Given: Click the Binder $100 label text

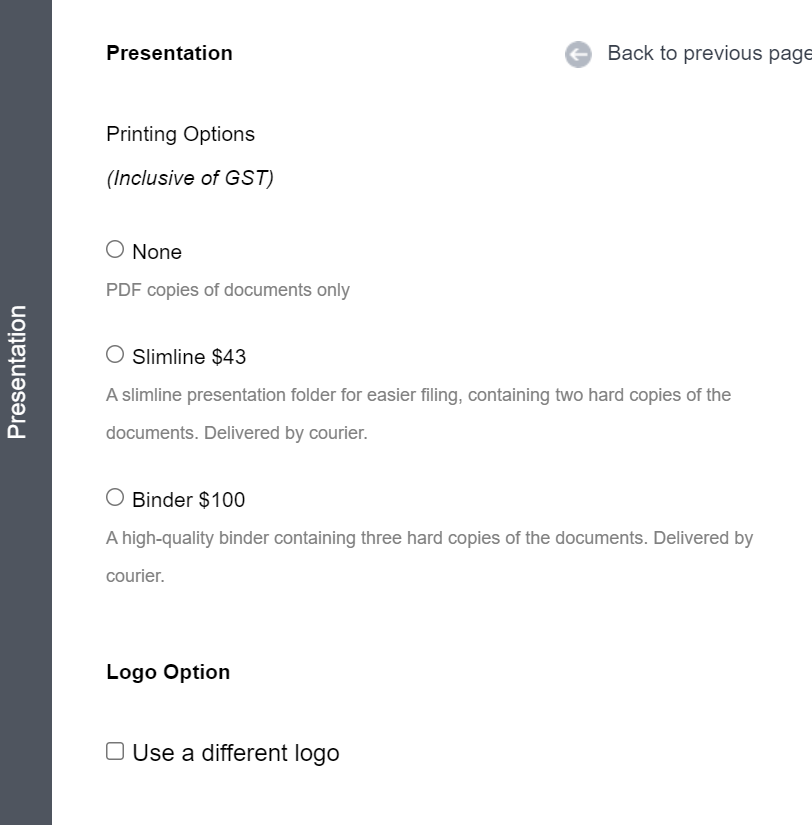Looking at the screenshot, I should [x=188, y=500].
